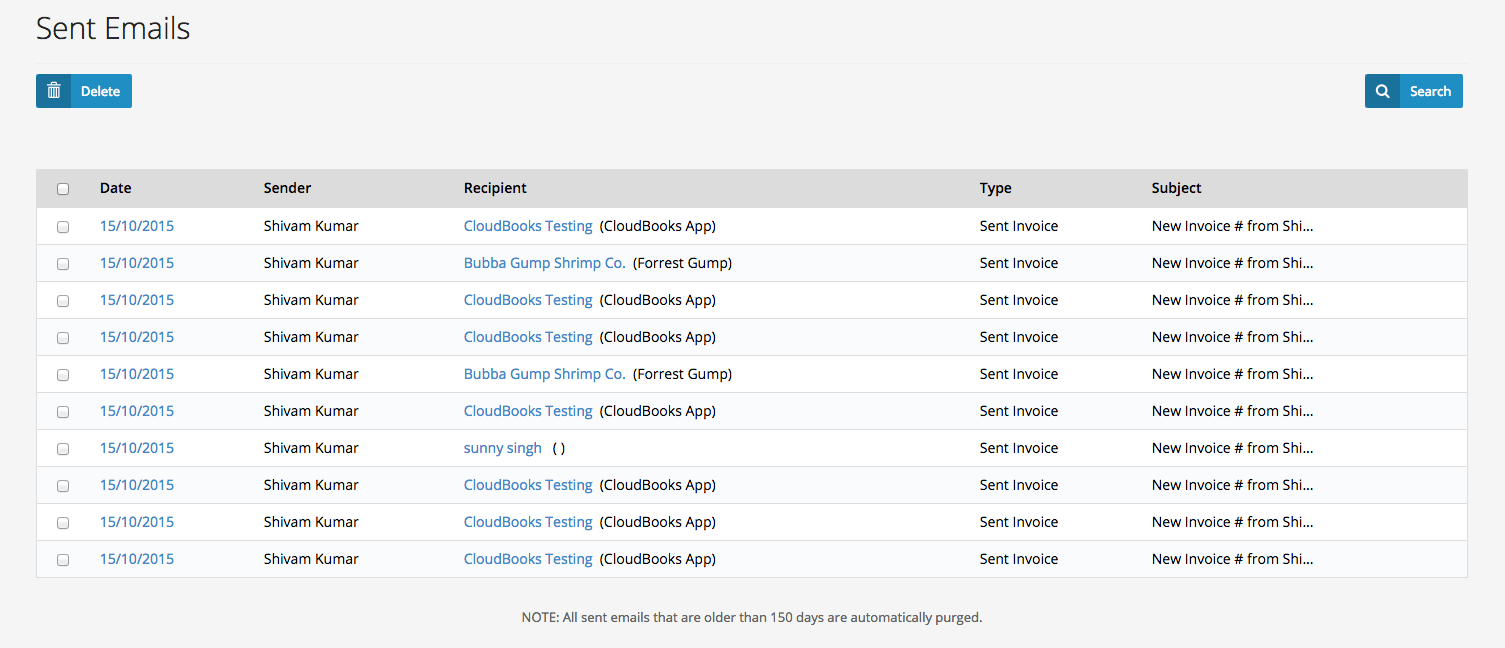1505x648 pixels.
Task: Check the box for sunny singh email
Action: click(63, 449)
